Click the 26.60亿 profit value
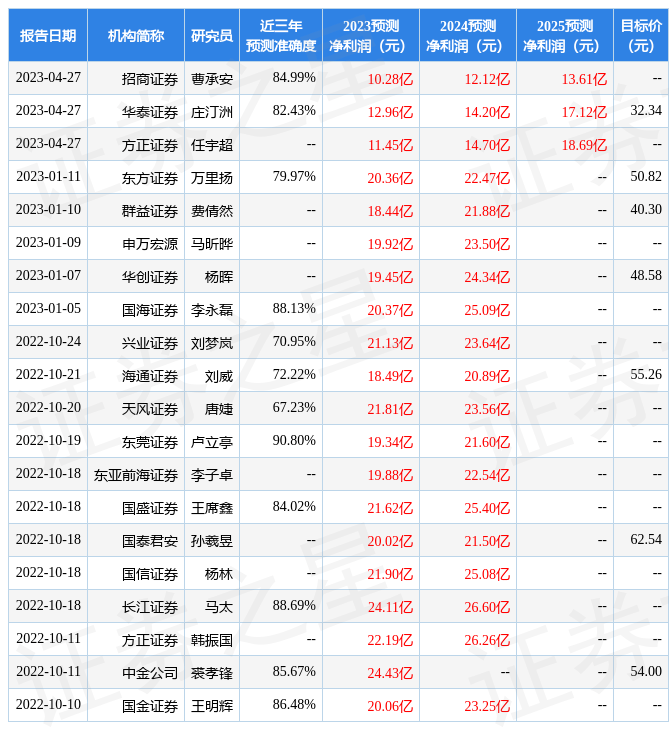669x730 pixels. [487, 608]
